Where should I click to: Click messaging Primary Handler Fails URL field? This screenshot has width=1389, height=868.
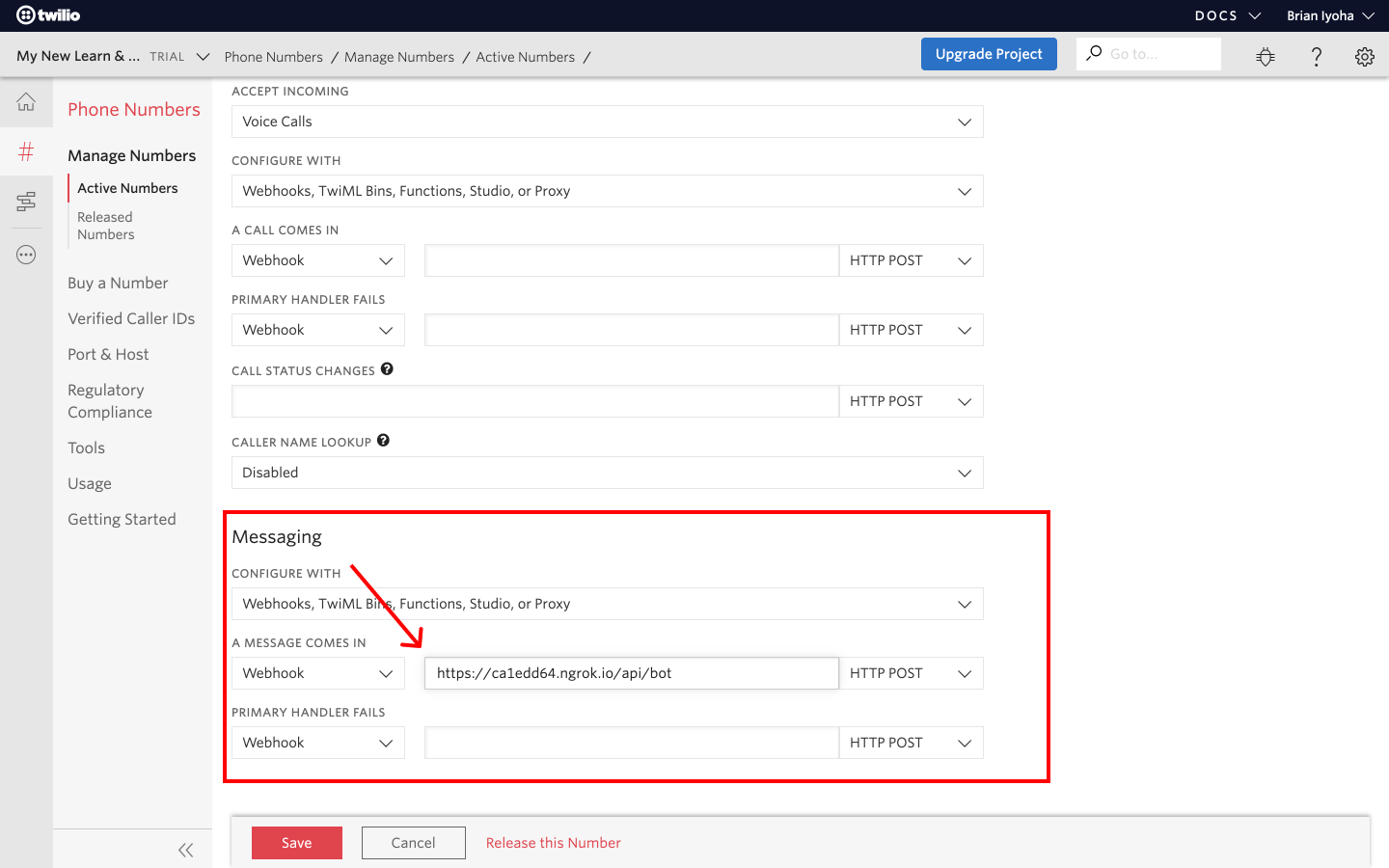click(x=632, y=743)
